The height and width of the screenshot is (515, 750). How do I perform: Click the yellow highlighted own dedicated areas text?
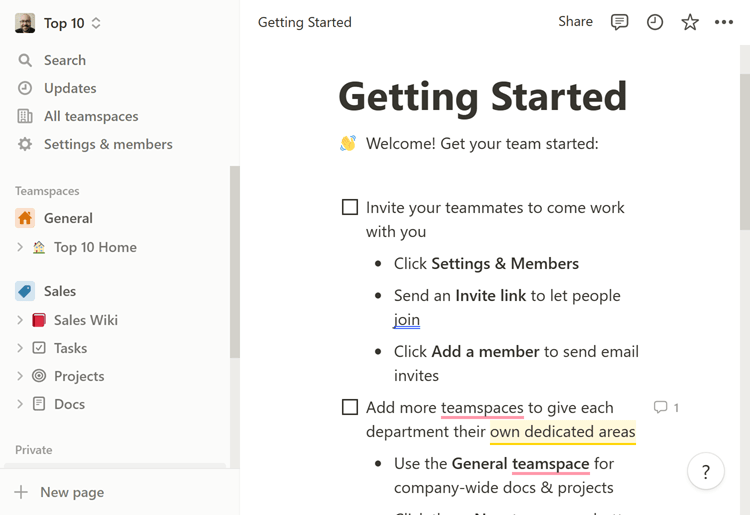(562, 432)
